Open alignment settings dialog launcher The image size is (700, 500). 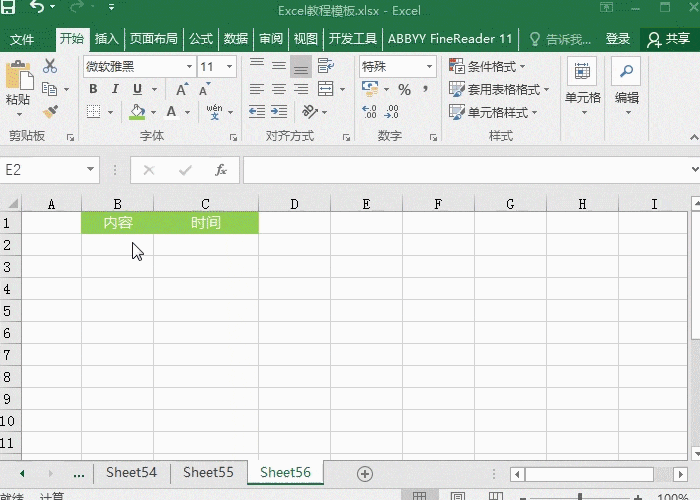(346, 138)
